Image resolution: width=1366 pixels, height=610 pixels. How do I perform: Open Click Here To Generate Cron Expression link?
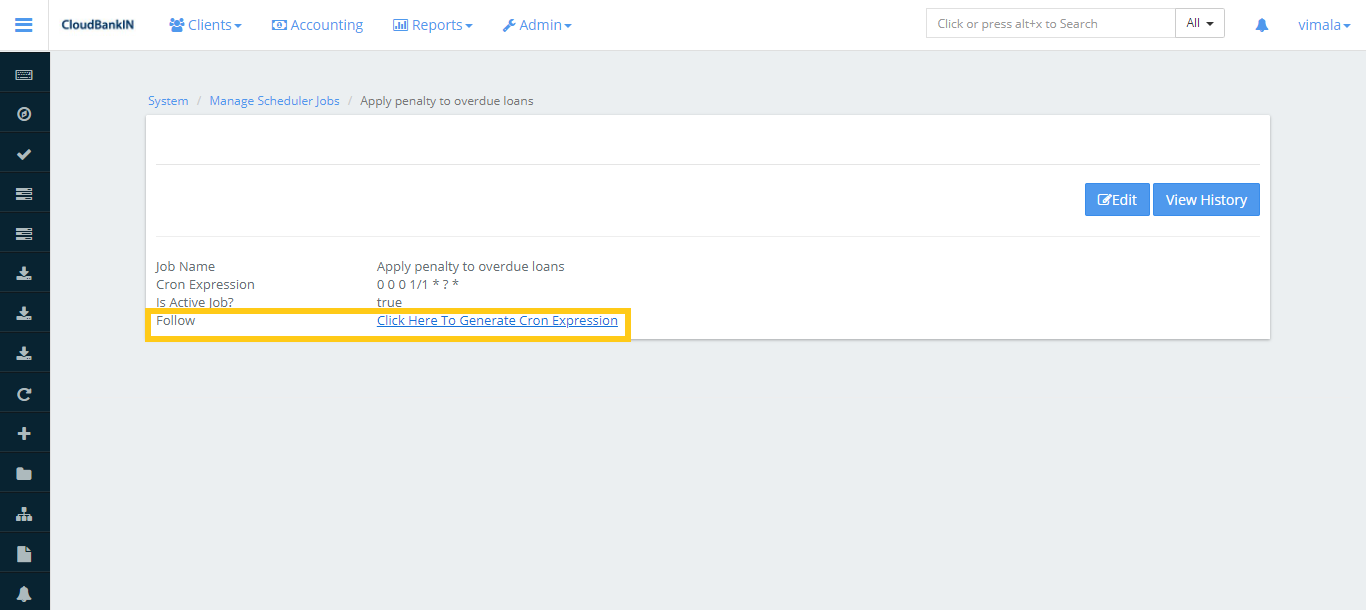pyautogui.click(x=497, y=321)
